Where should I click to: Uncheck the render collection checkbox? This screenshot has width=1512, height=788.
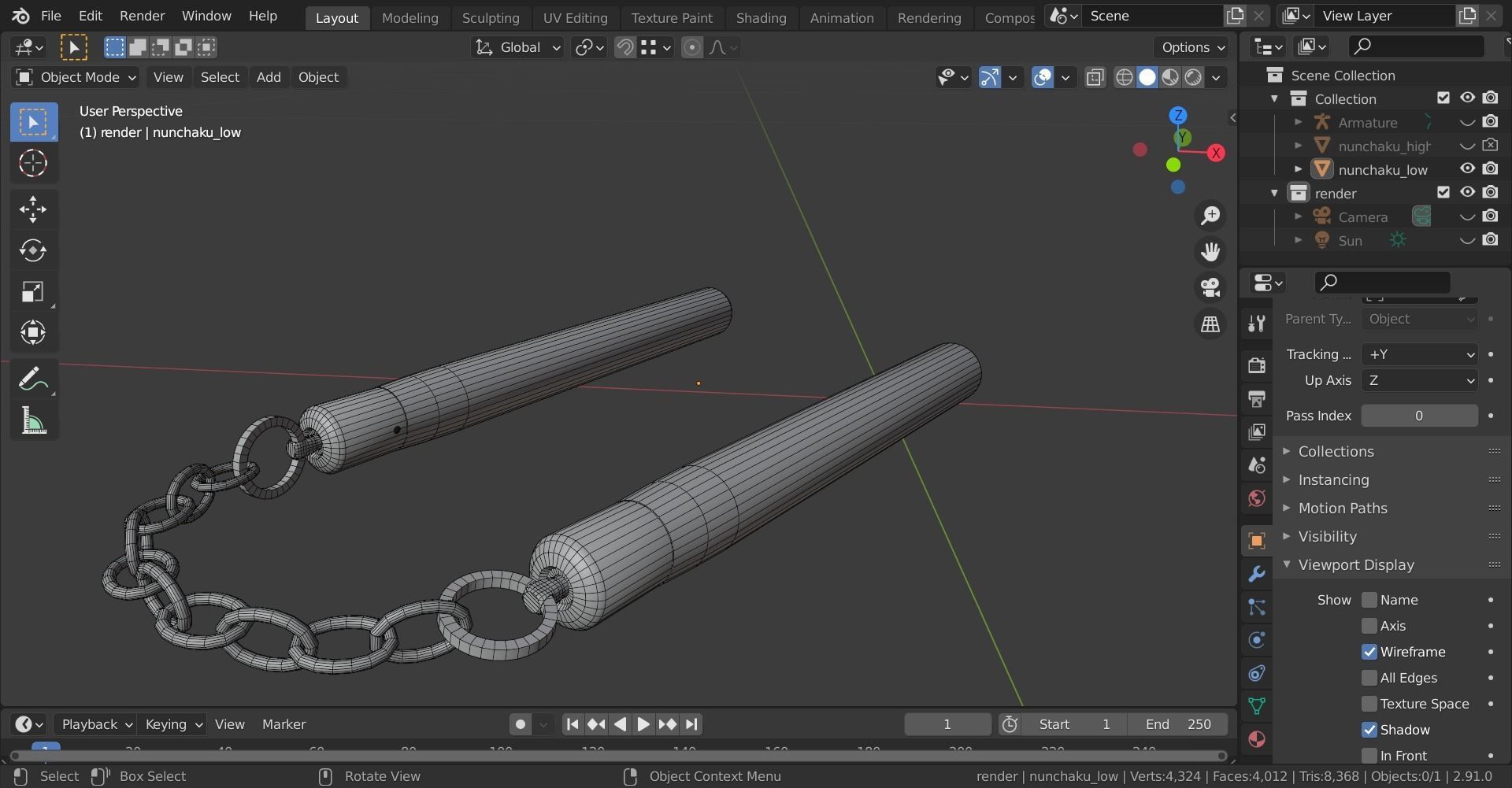(x=1443, y=192)
